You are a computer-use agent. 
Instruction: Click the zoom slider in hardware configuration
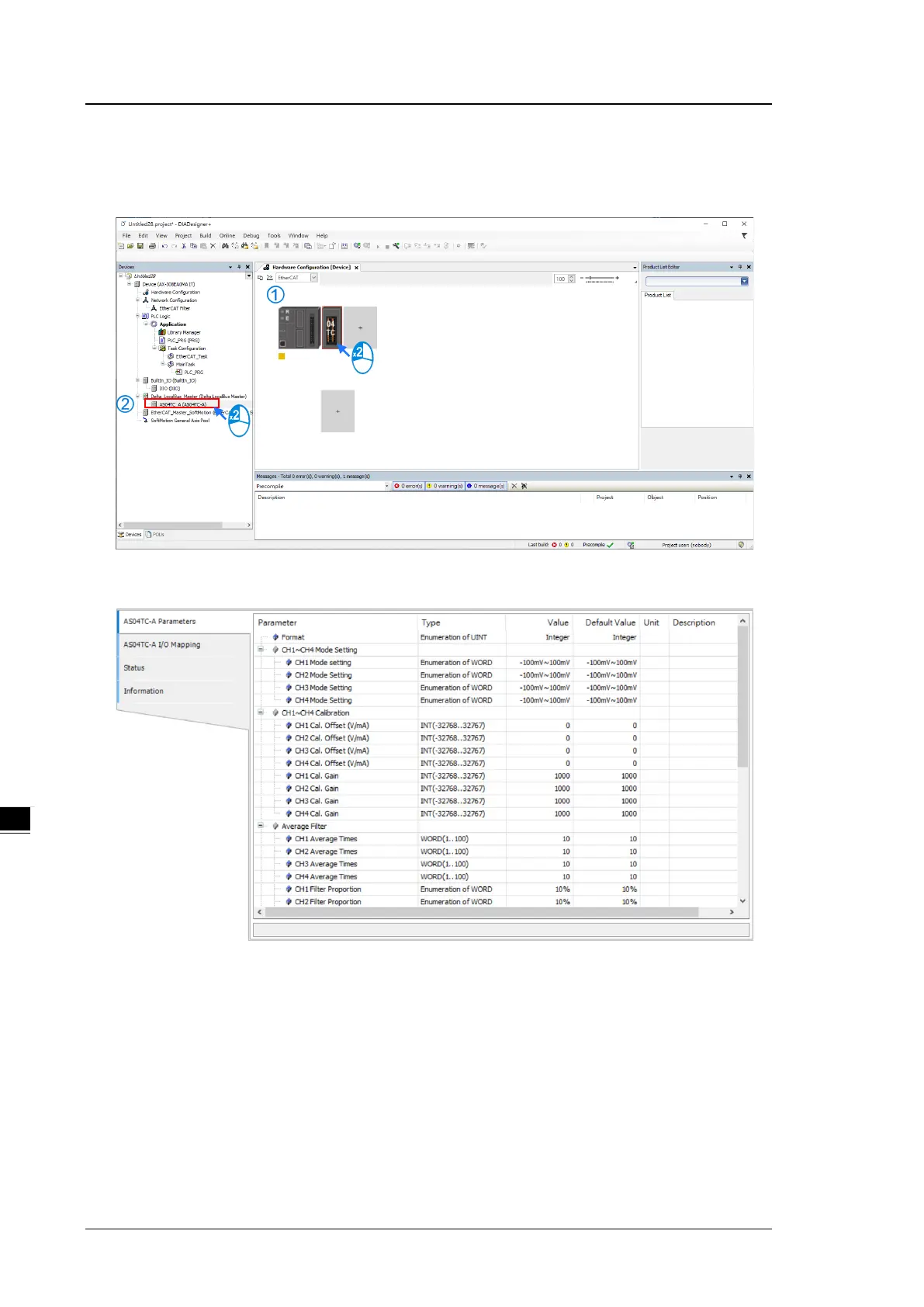[x=600, y=278]
